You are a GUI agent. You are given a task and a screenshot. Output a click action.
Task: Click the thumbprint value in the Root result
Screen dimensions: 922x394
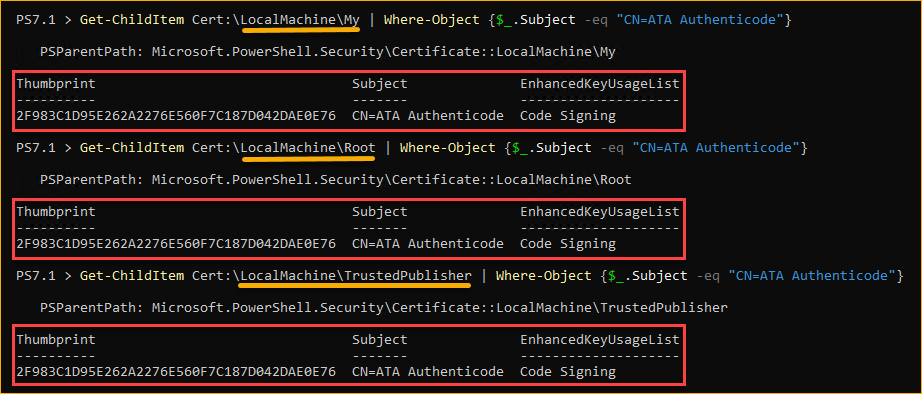[176, 243]
